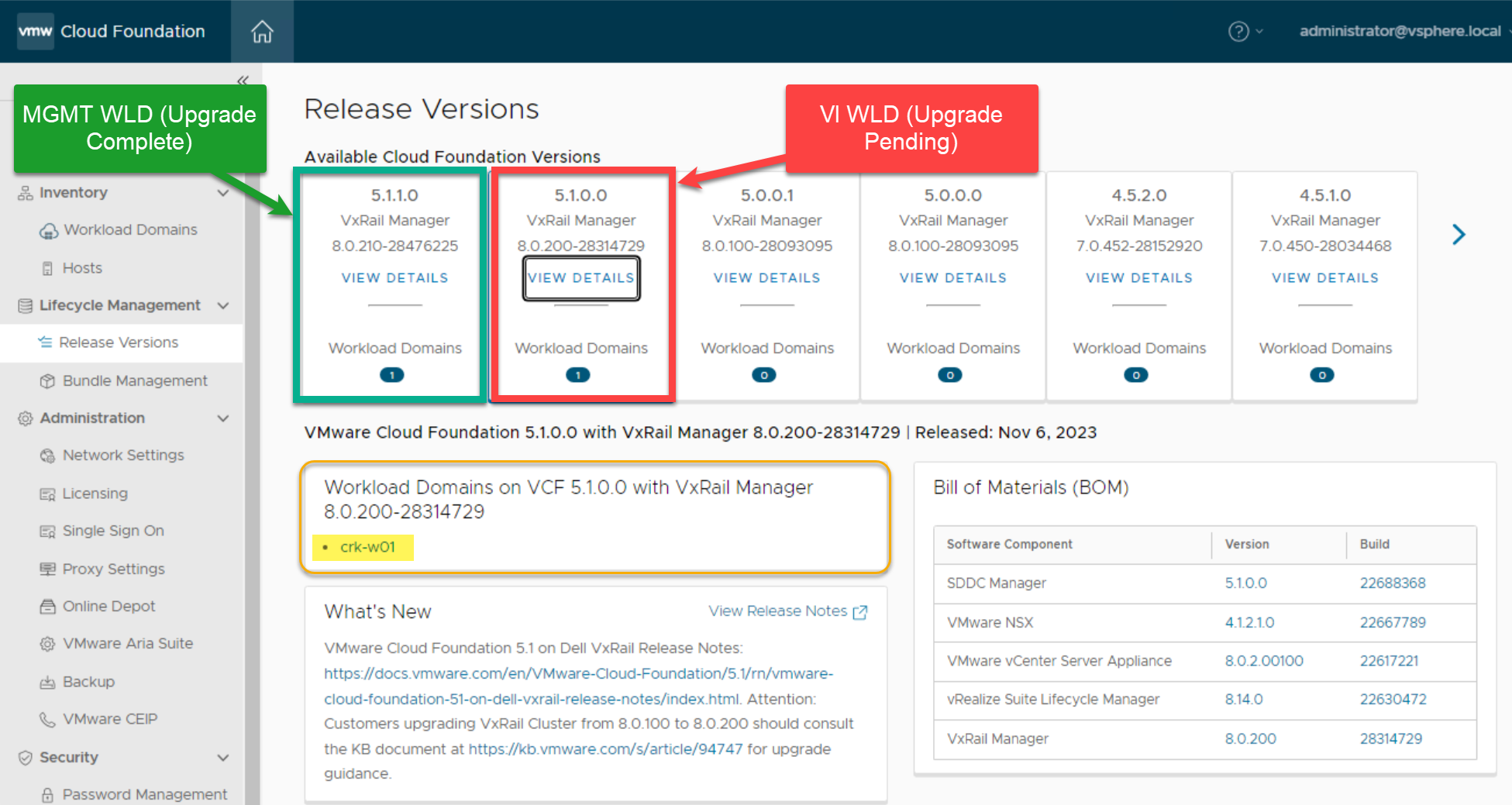Open Bundle Management in the sidebar
The height and width of the screenshot is (805, 1512).
point(135,381)
